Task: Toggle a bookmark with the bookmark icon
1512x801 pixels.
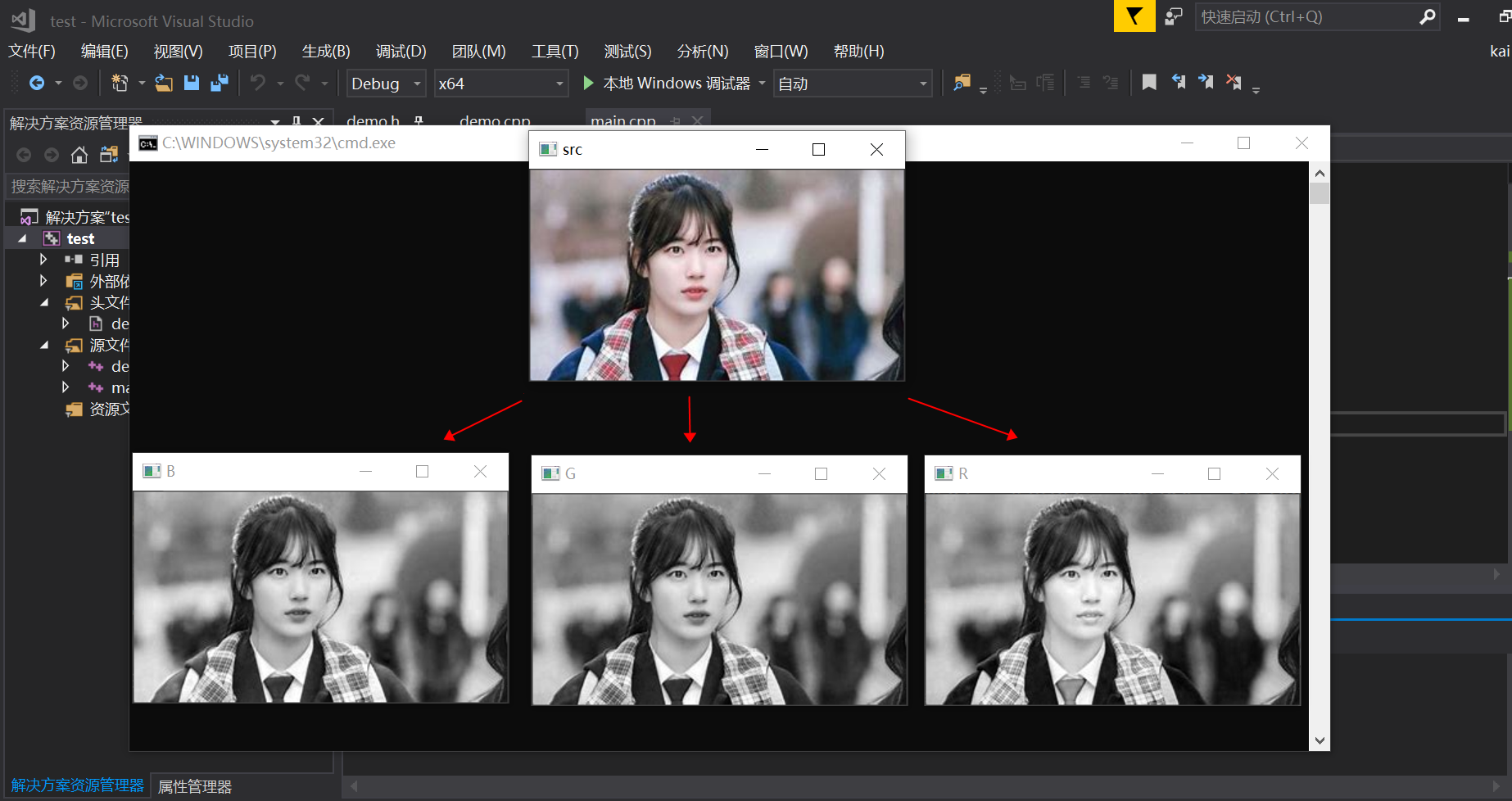Action: pyautogui.click(x=1148, y=82)
